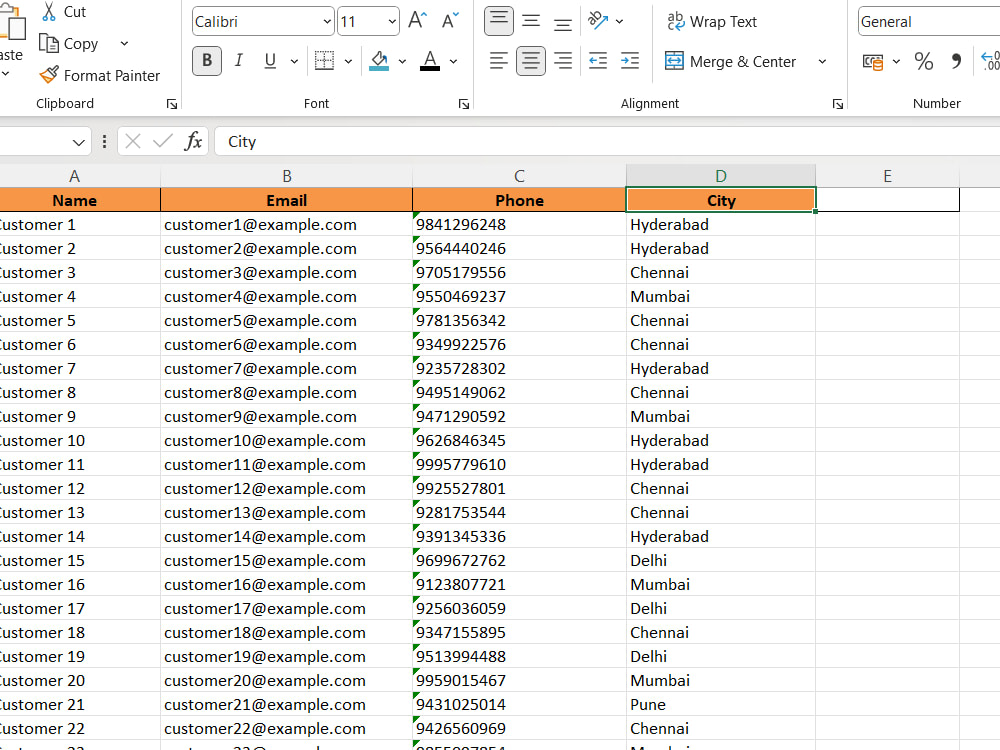Expand the Name Box dropdown

[x=78, y=142]
